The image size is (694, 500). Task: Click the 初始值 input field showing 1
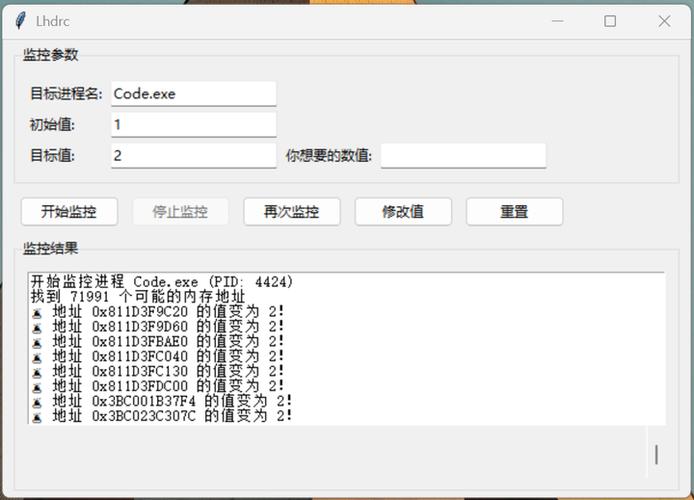click(x=193, y=124)
